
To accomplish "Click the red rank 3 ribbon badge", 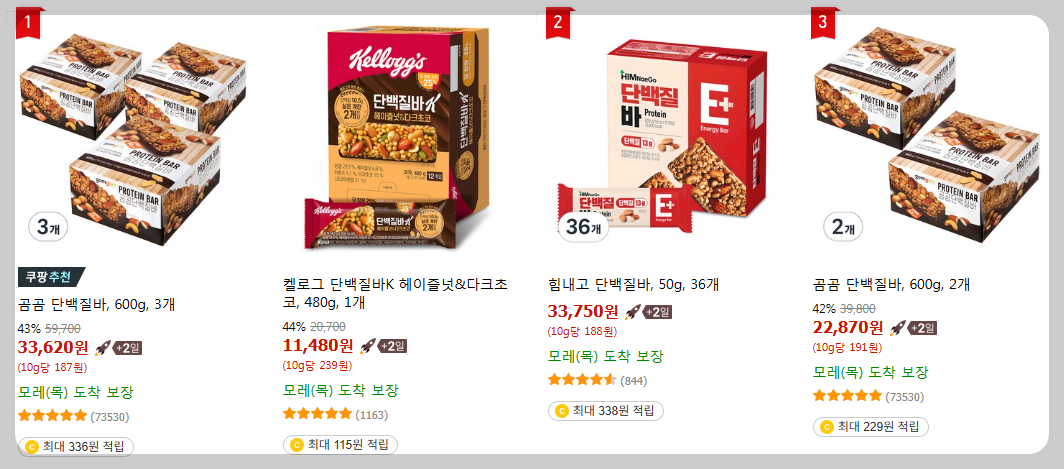I will click(823, 22).
